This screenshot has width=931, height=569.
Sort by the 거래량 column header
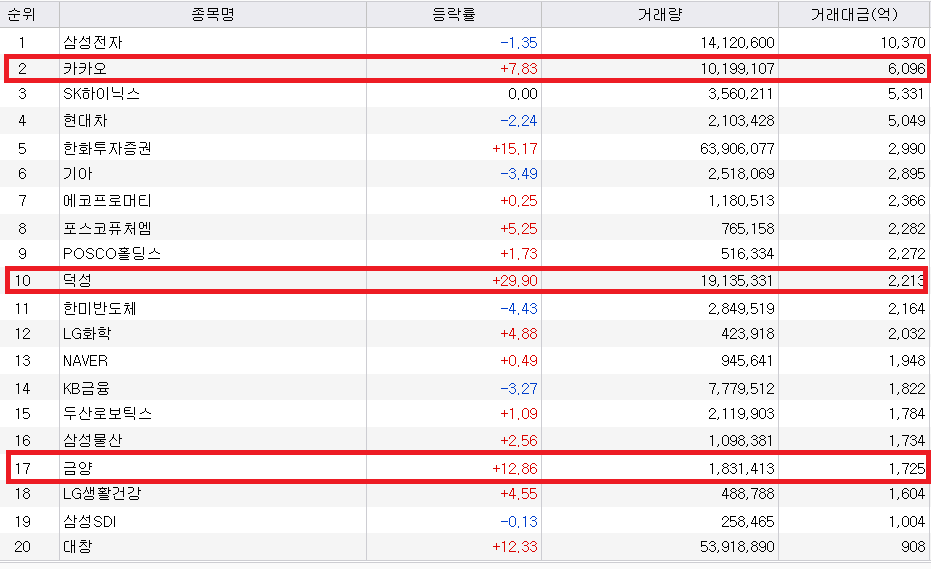[660, 14]
